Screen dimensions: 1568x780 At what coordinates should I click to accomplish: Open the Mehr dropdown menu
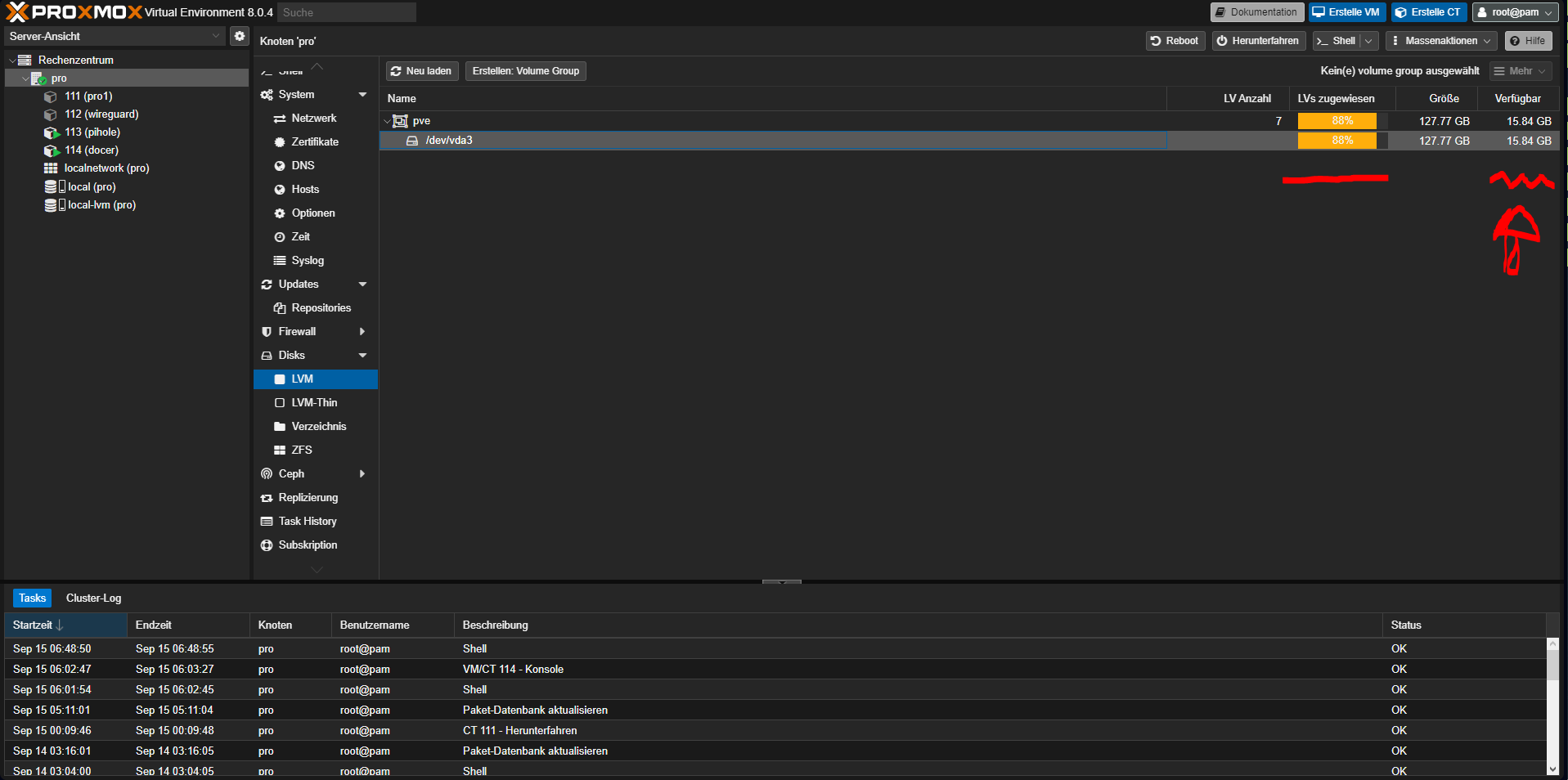1521,71
